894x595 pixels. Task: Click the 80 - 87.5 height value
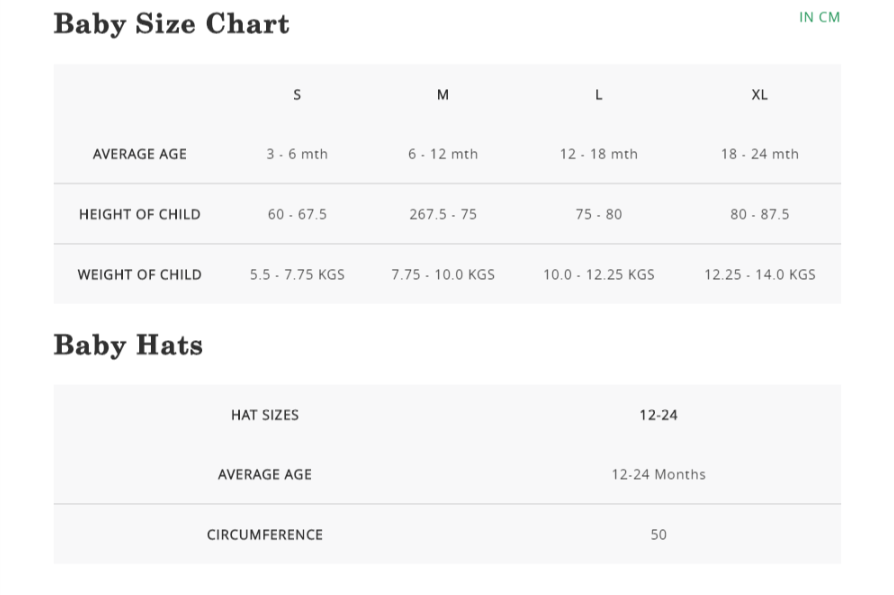(x=760, y=214)
